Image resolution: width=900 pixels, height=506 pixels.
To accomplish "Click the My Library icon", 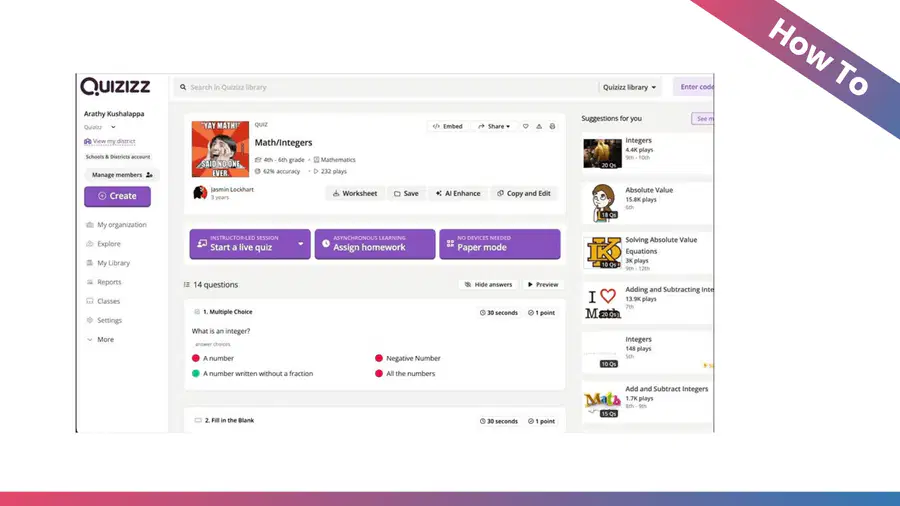I will point(90,263).
